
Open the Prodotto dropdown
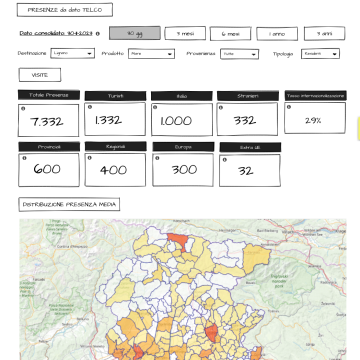pos(151,54)
